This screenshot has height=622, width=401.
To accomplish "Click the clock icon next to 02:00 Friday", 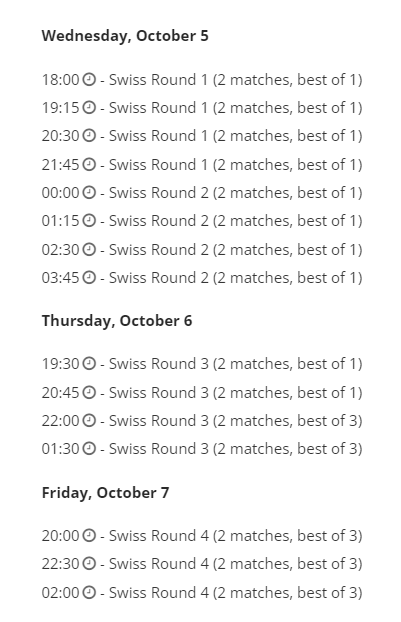I will pyautogui.click(x=89, y=592).
